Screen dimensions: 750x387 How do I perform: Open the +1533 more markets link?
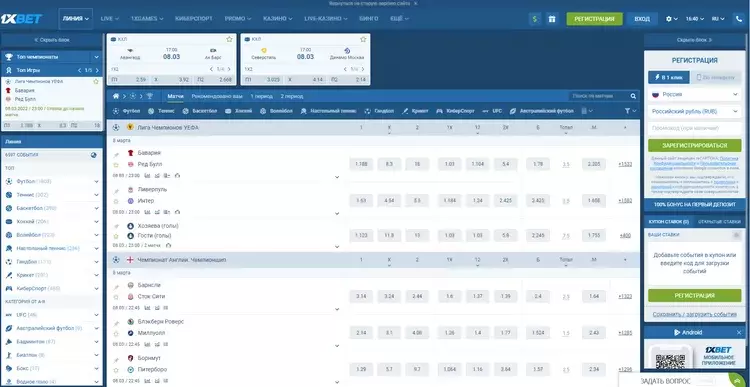point(625,165)
